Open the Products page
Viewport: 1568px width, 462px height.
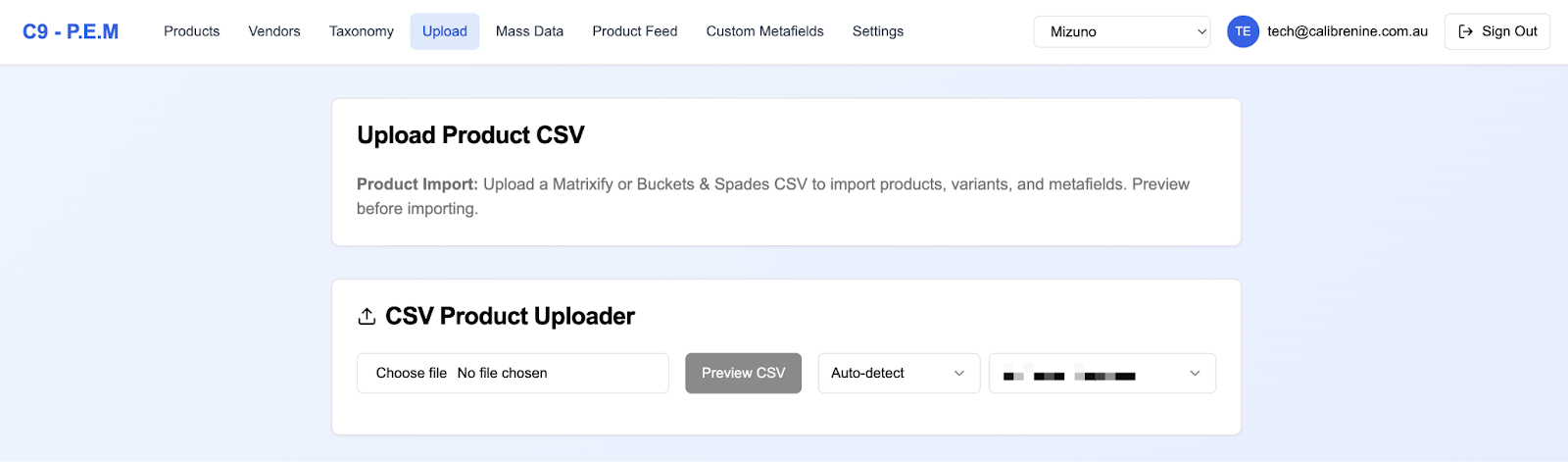(191, 31)
